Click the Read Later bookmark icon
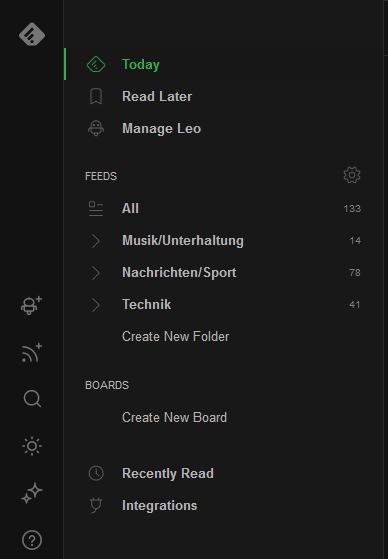Viewport: 388px width, 559px height. [x=96, y=96]
